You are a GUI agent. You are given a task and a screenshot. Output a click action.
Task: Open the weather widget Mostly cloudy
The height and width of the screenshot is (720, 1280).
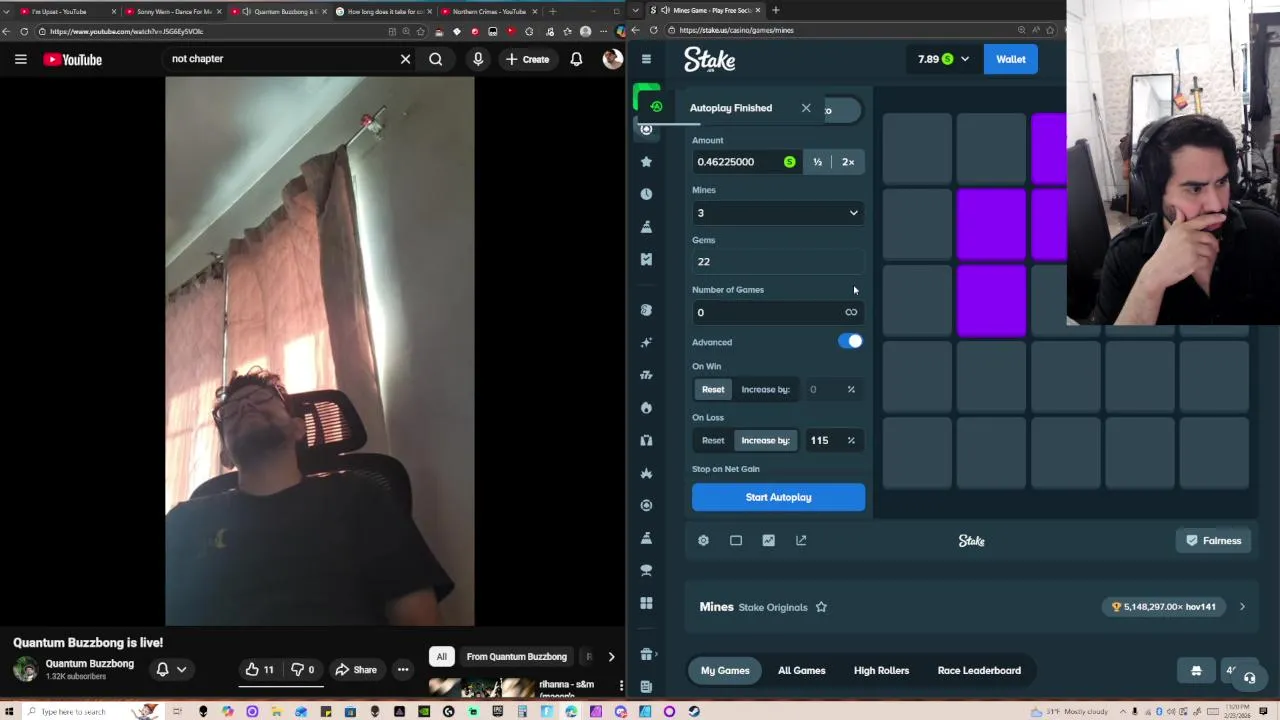pos(1069,711)
